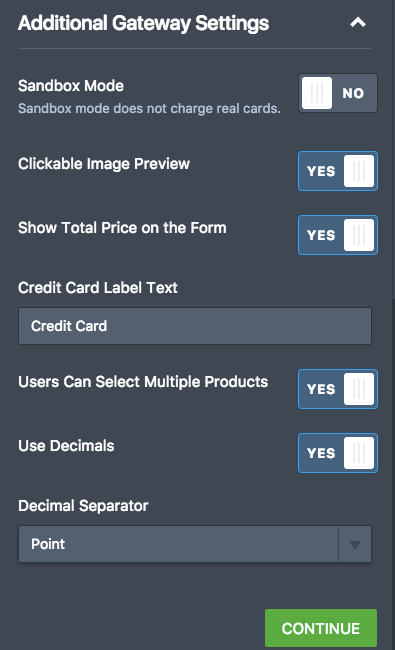The image size is (395, 650).
Task: Enable the Sandbox Mode switch
Action: pos(338,93)
